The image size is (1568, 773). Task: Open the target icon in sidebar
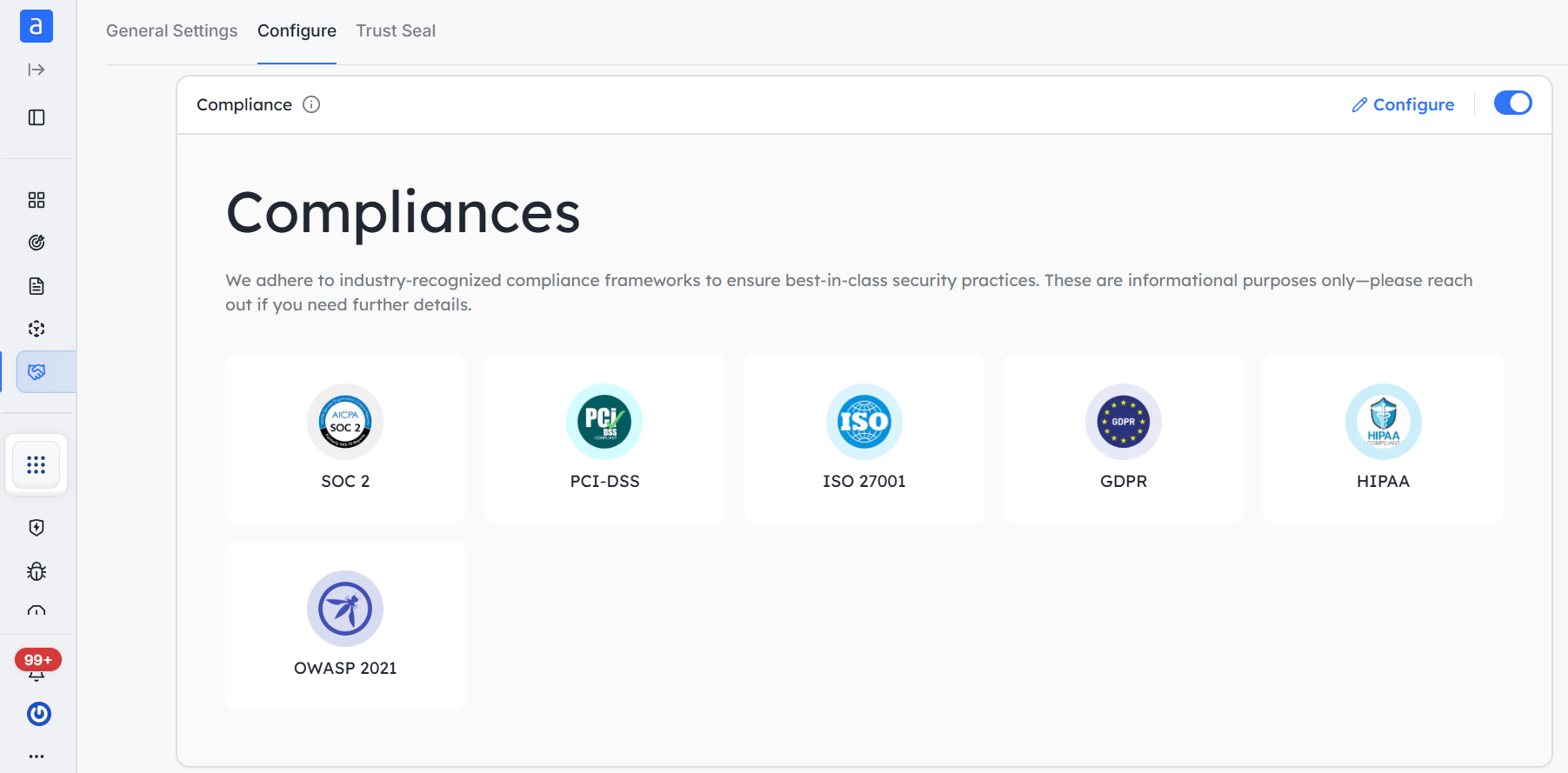[x=37, y=243]
